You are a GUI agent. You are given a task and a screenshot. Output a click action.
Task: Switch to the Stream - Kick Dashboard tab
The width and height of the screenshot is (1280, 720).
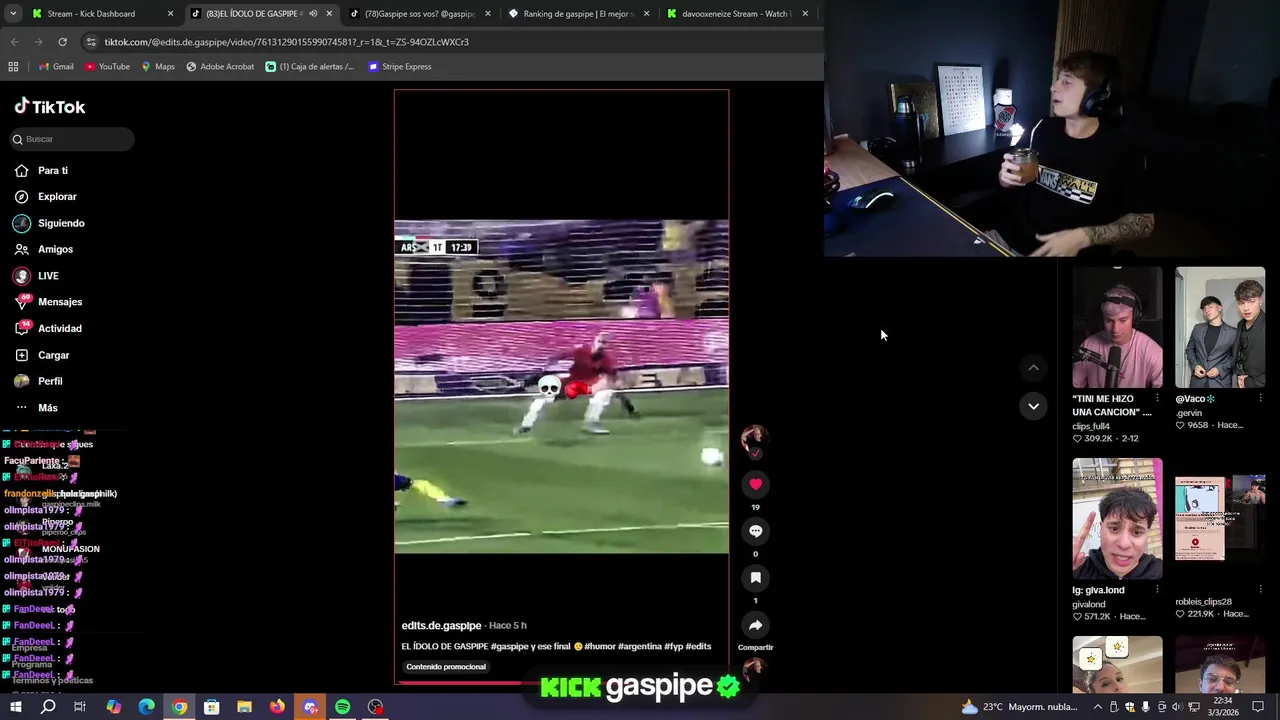tap(102, 14)
